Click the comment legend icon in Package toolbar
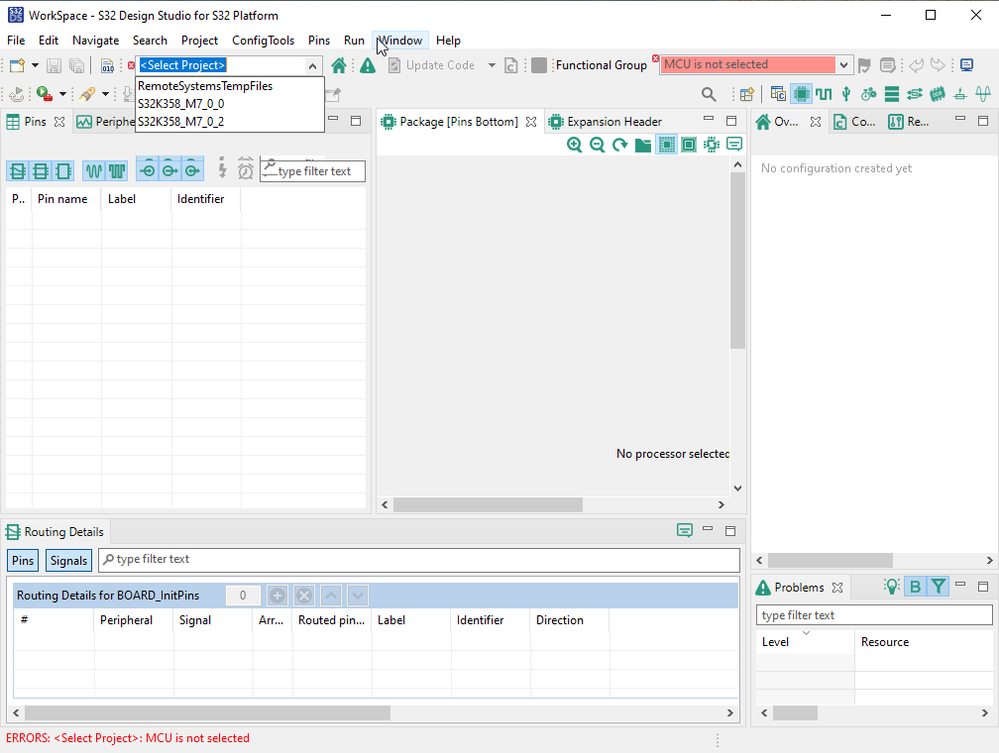Image resolution: width=999 pixels, height=753 pixels. click(x=735, y=144)
